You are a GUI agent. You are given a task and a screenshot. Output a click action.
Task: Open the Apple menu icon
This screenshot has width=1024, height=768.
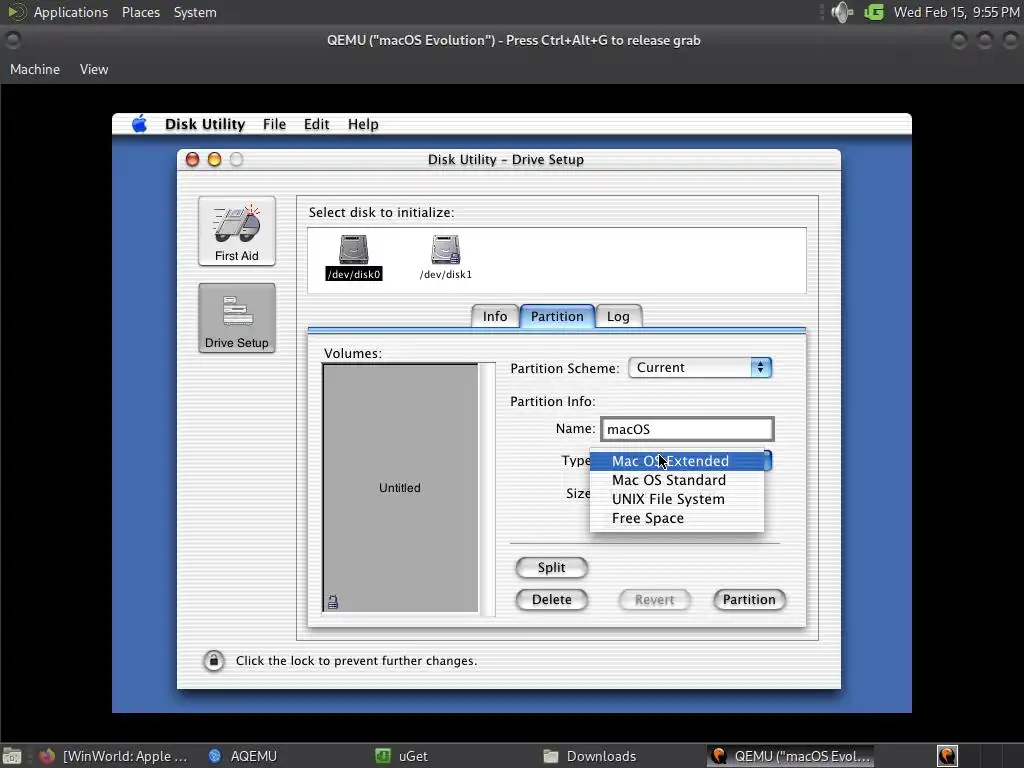139,124
